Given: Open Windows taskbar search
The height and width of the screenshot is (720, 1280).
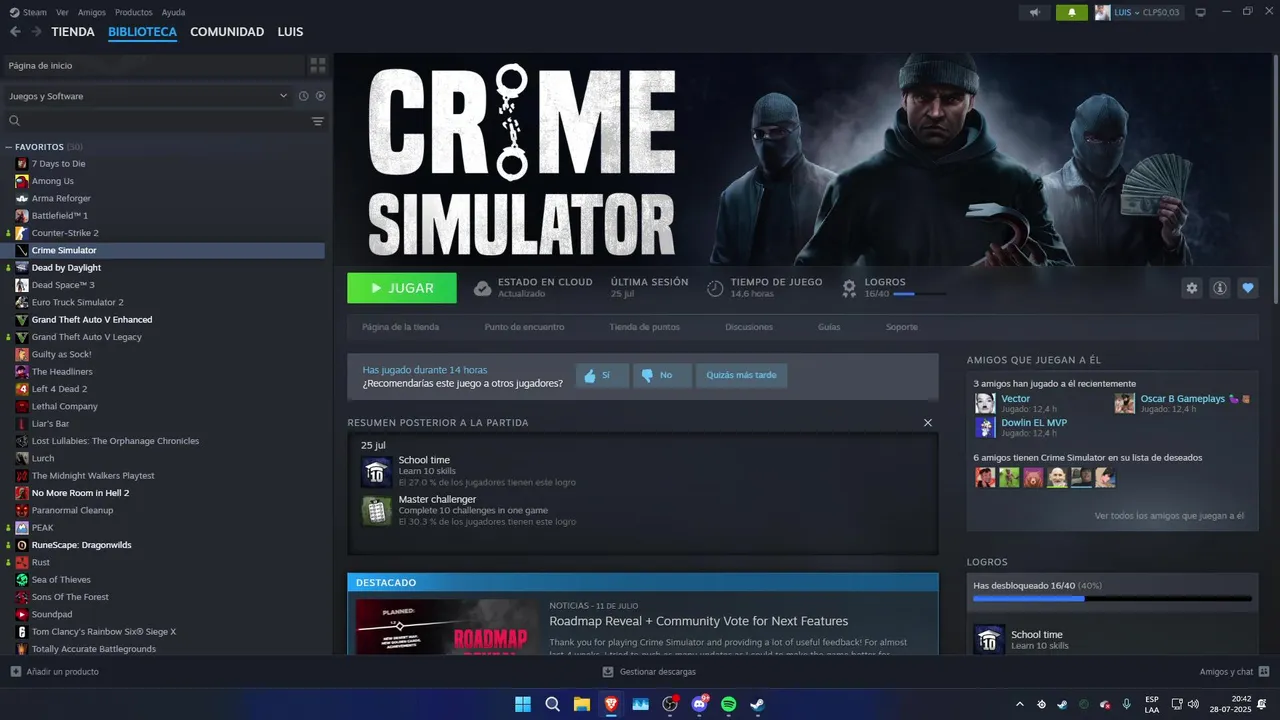Looking at the screenshot, I should (552, 704).
